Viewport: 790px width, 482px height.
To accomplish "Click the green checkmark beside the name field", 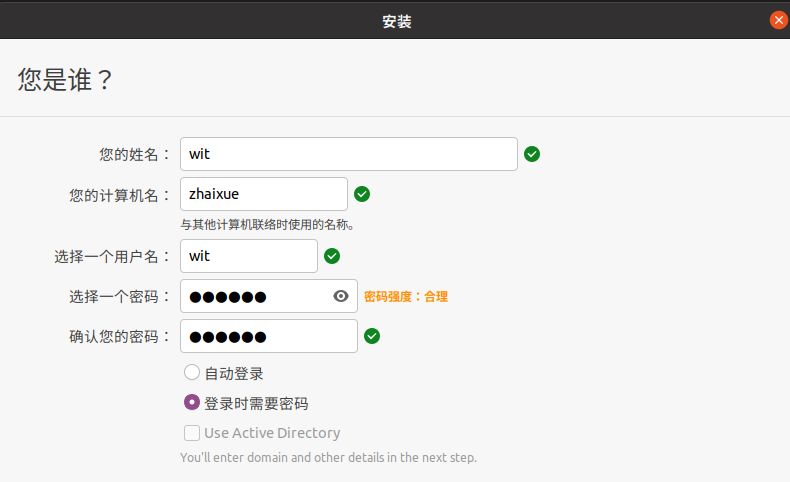I will pyautogui.click(x=532, y=154).
